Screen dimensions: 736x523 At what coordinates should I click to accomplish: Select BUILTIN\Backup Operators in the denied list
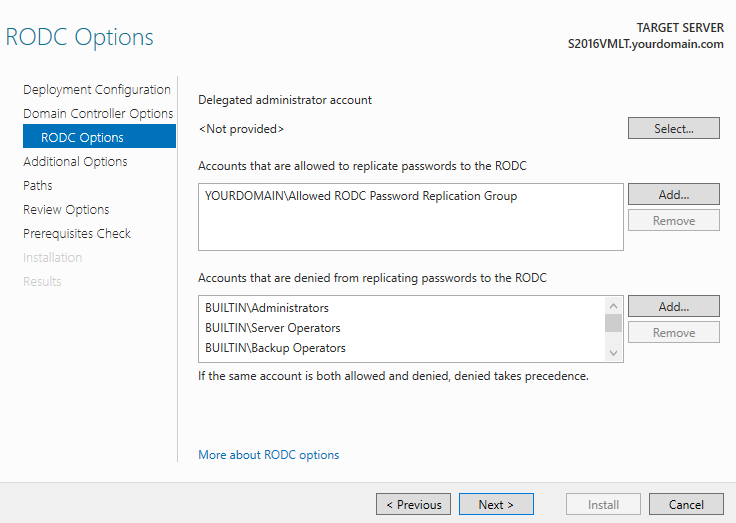coord(275,348)
